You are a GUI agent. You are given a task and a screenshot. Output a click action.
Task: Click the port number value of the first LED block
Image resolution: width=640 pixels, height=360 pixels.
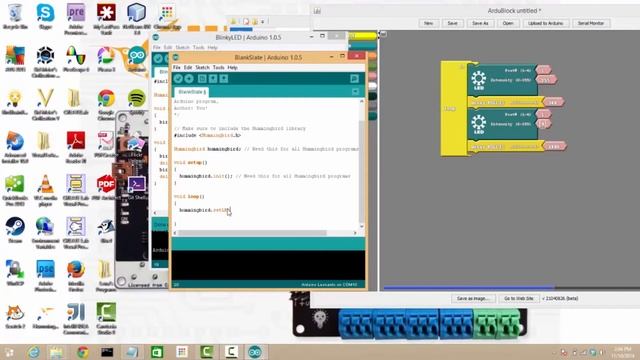543,70
